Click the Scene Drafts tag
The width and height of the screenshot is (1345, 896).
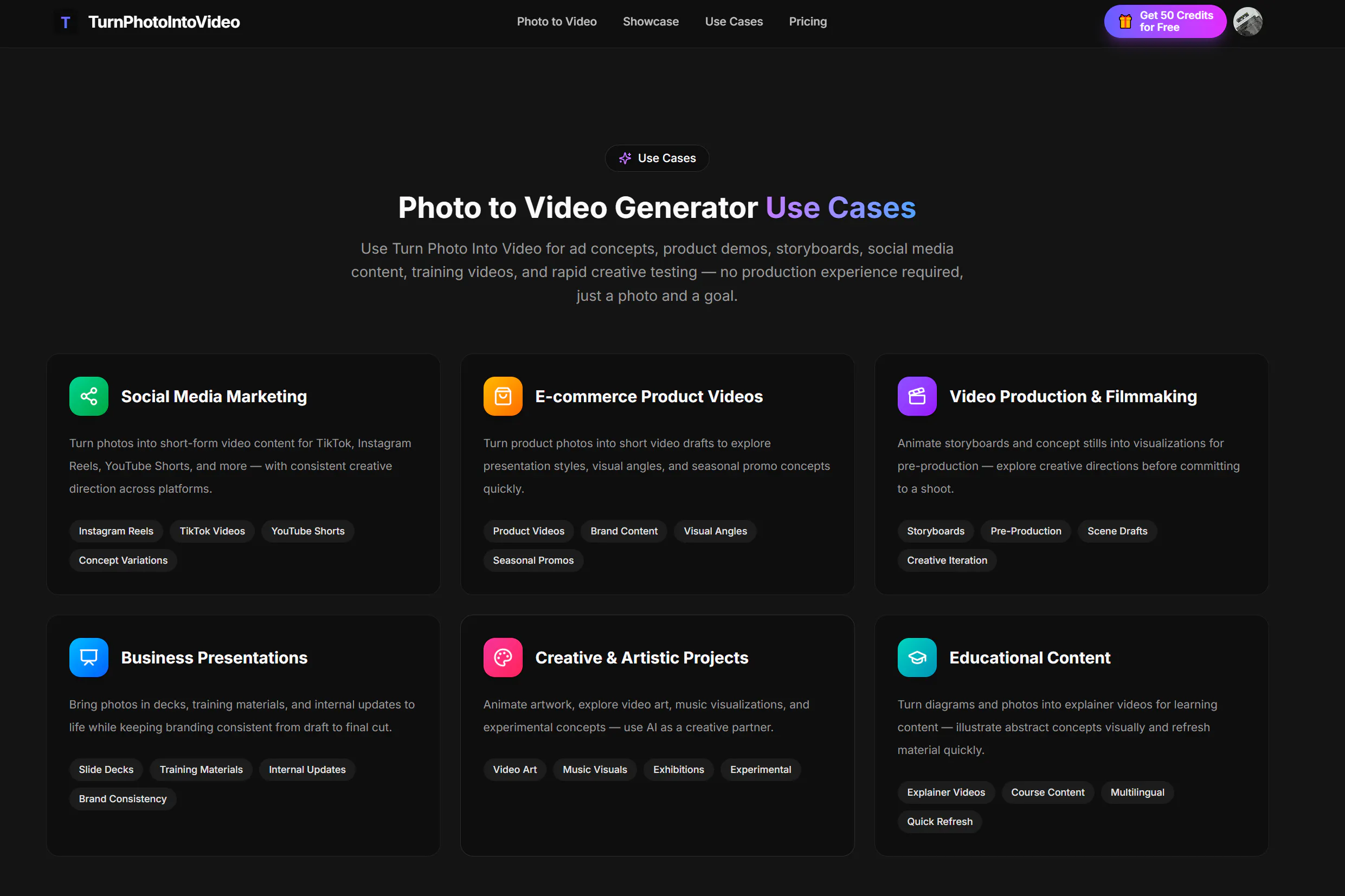pyautogui.click(x=1118, y=531)
